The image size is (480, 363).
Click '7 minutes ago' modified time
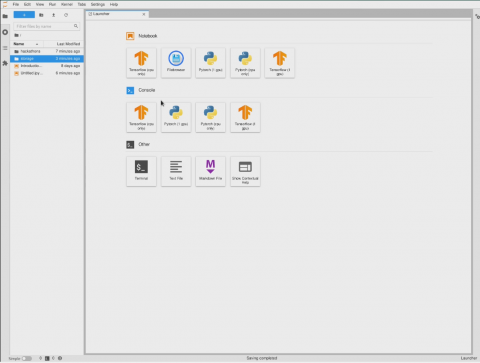tap(68, 51)
